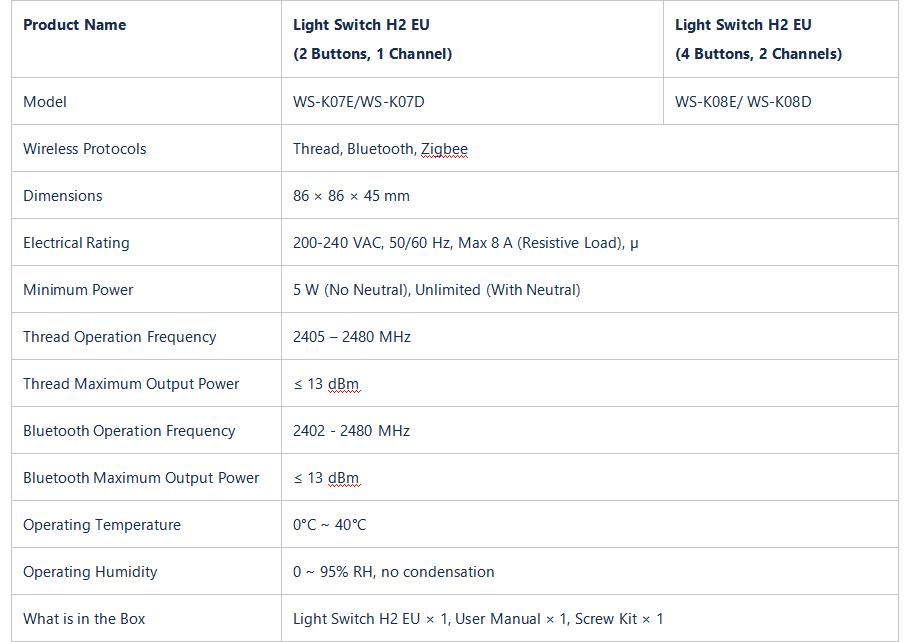Select the WS-K08E/ WS-K08D model cell

pyautogui.click(x=743, y=102)
